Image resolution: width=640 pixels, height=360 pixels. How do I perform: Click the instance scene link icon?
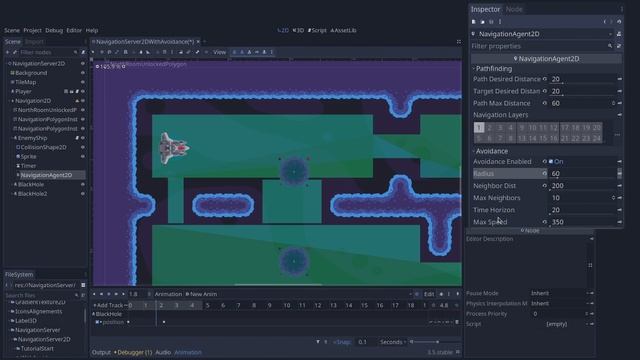click(x=15, y=52)
